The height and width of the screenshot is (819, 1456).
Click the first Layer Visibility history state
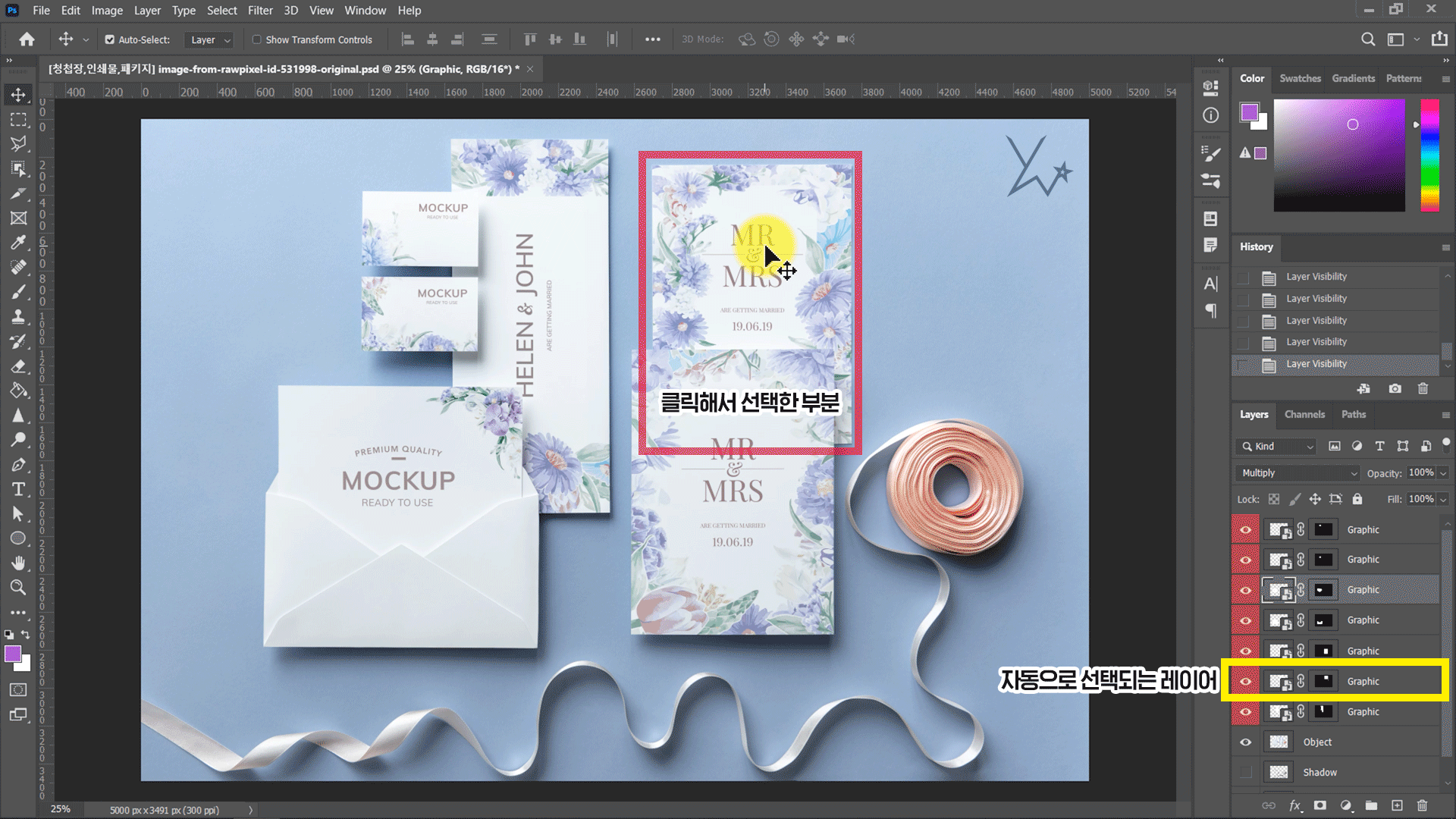pos(1316,277)
